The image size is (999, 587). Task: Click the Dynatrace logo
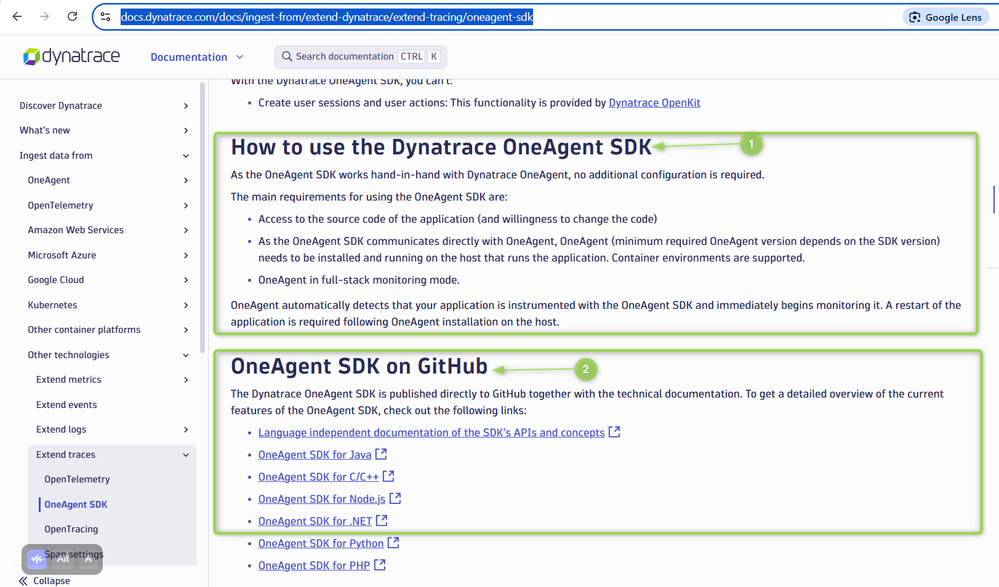[x=71, y=57]
